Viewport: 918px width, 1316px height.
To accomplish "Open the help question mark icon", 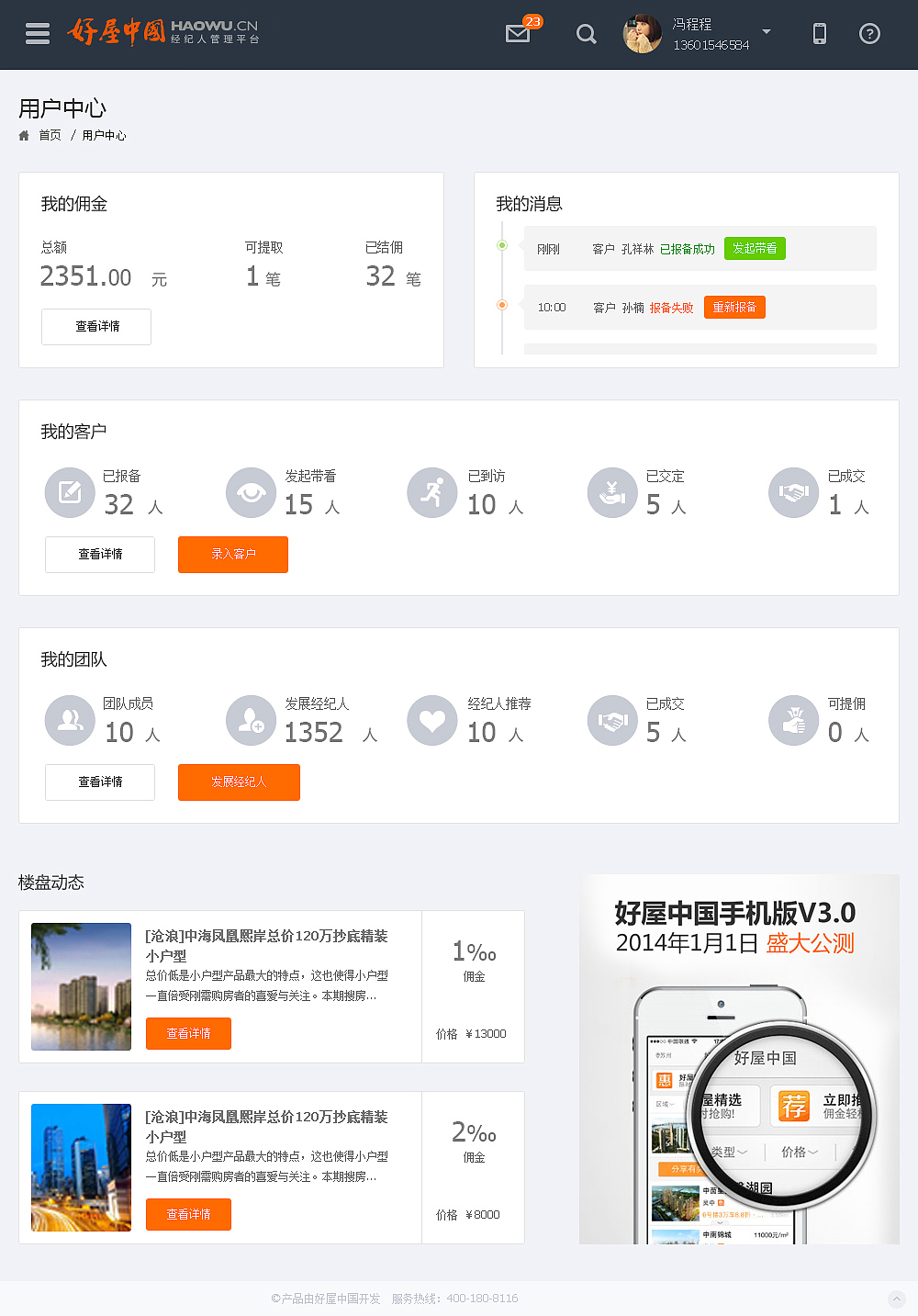I will tap(868, 34).
